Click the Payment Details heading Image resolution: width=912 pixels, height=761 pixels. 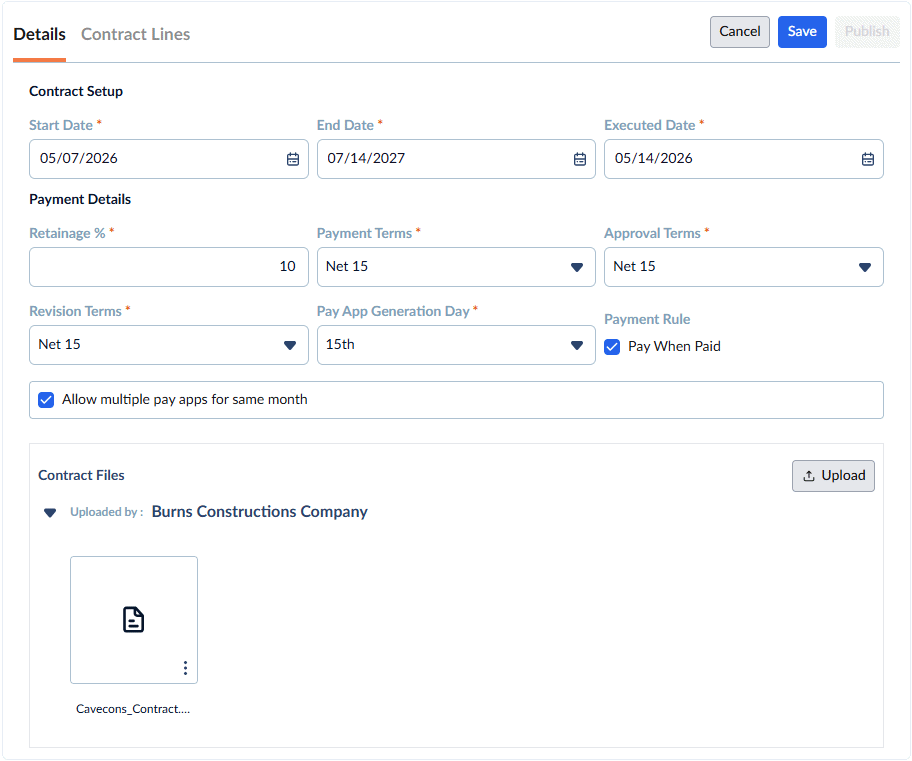(80, 200)
